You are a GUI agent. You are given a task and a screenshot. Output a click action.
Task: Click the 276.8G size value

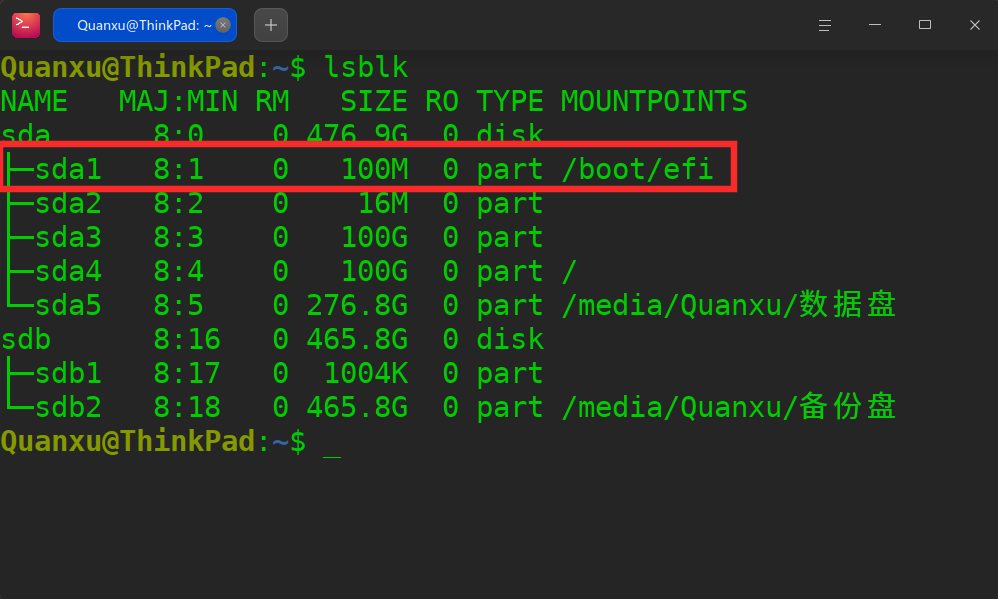(357, 306)
